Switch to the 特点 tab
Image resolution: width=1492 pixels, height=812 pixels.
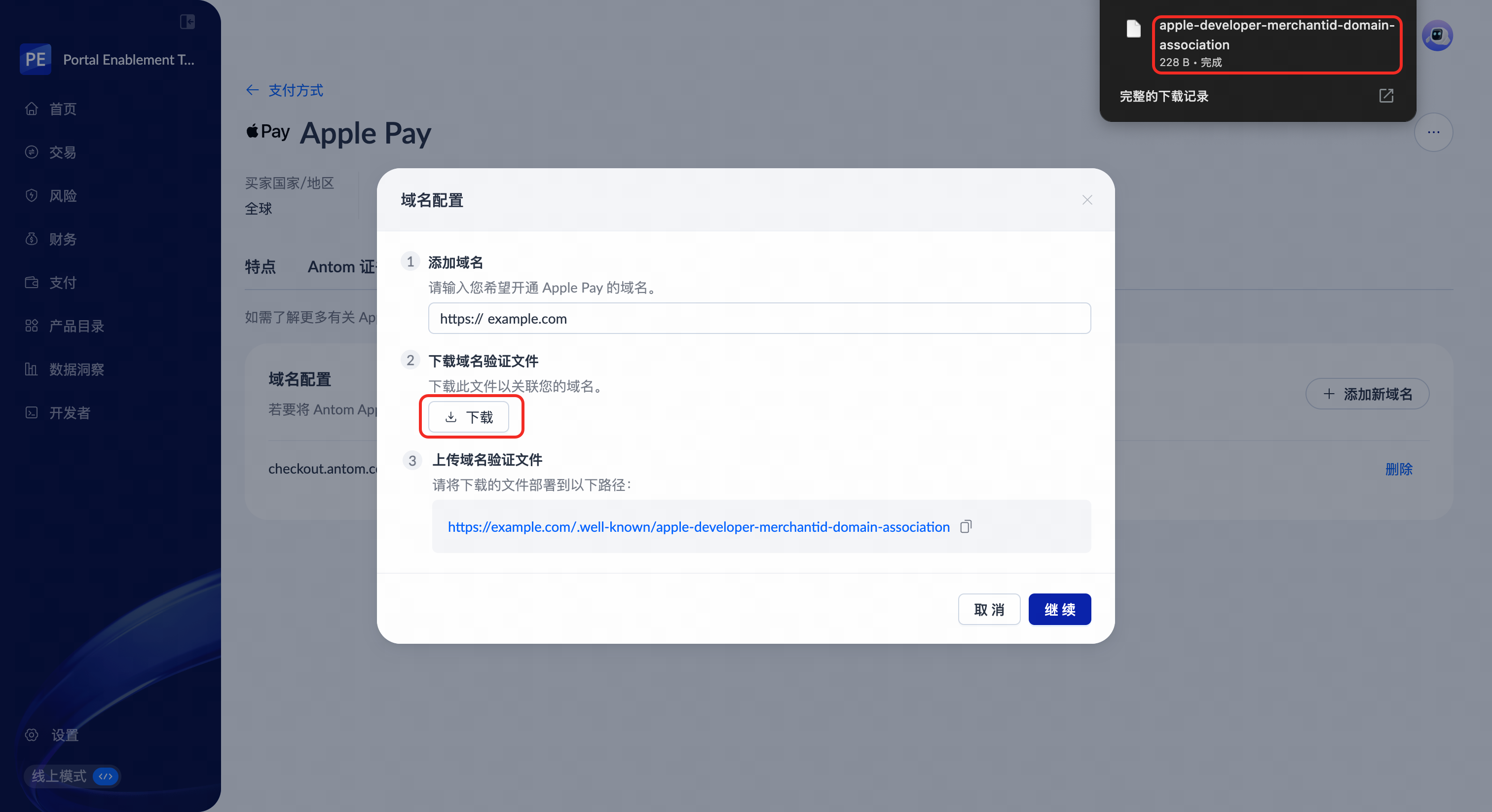point(260,267)
